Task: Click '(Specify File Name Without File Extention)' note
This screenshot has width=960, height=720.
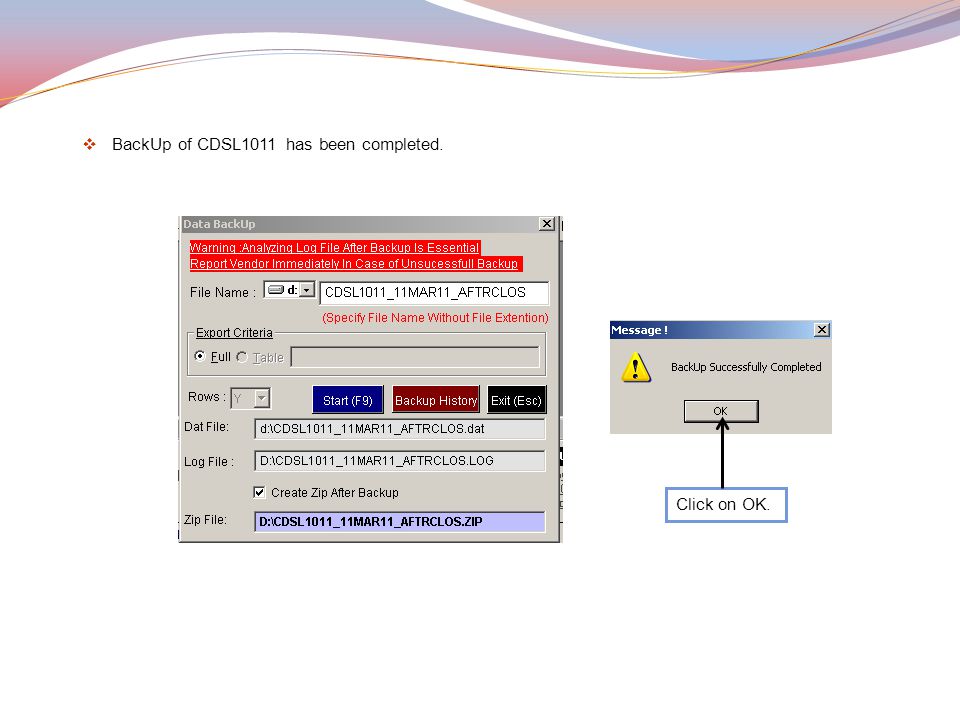Action: pos(435,318)
